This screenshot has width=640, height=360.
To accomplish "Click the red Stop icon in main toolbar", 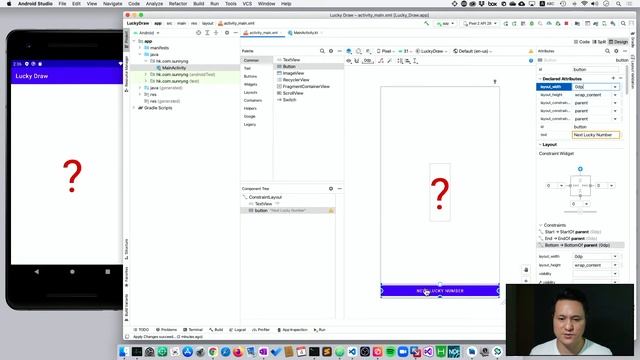I will (567, 24).
